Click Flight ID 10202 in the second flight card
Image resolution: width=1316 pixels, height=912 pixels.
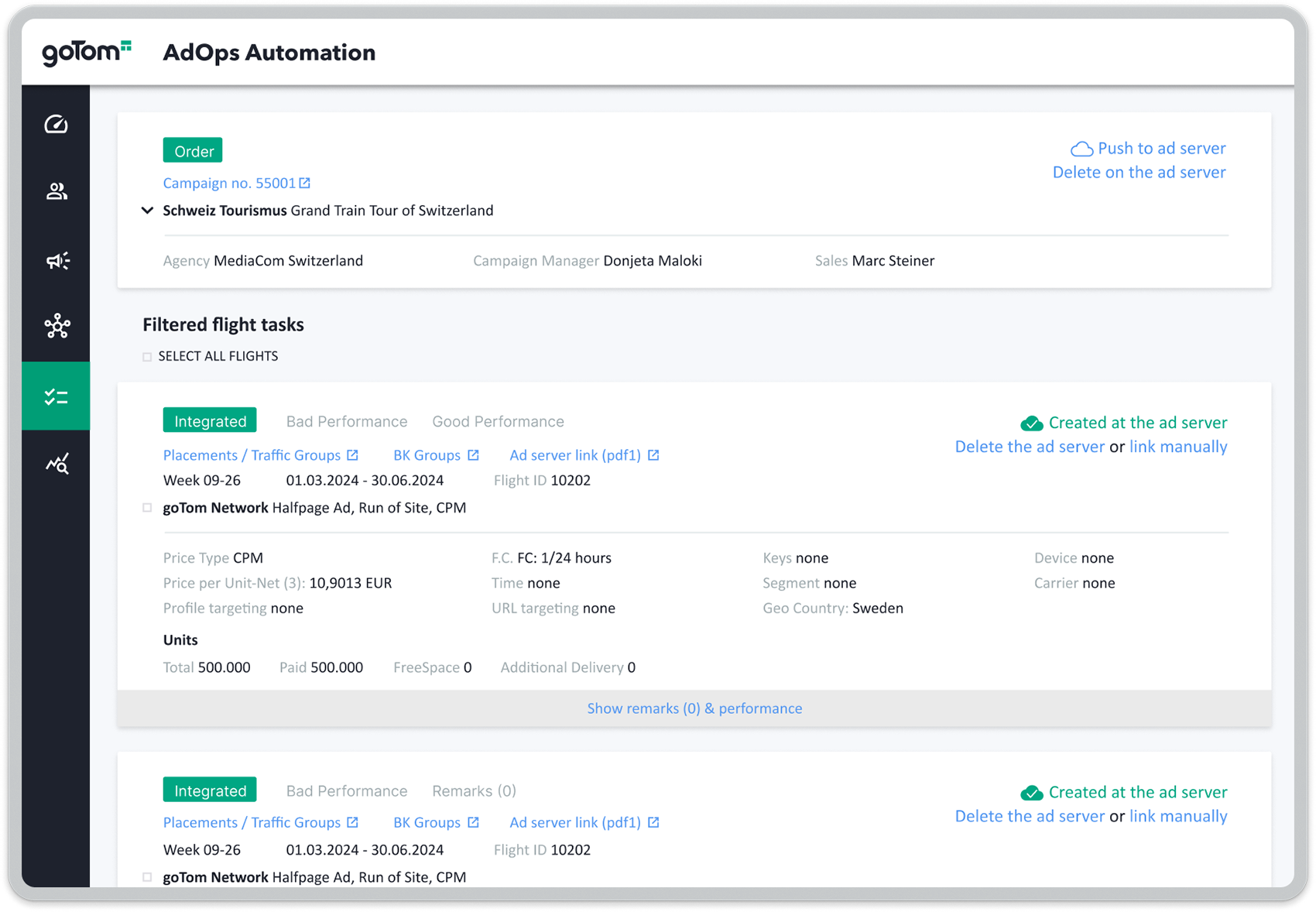542,850
